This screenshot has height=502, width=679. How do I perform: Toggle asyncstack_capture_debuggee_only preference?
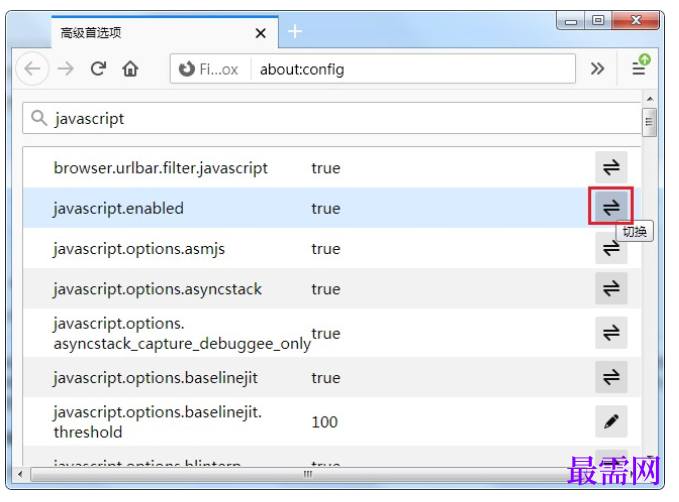pos(611,333)
